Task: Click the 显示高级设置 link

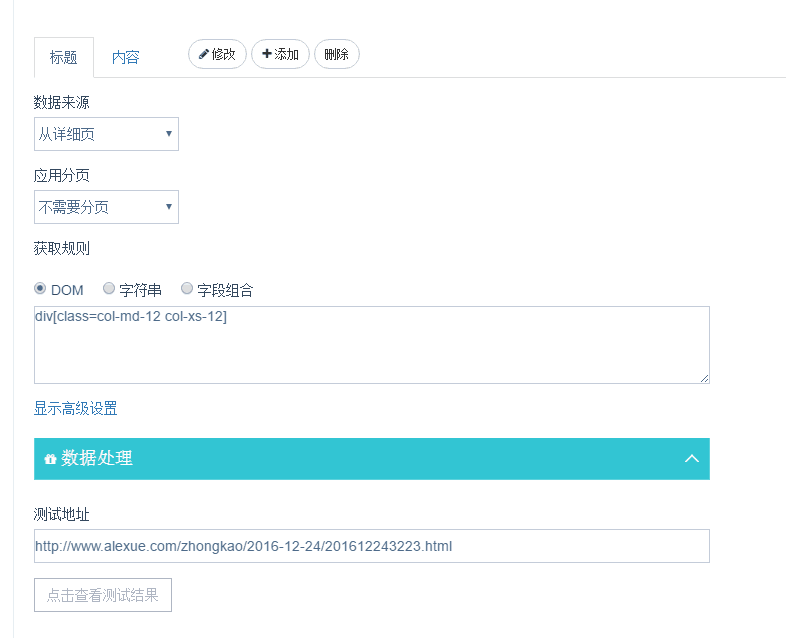Action: click(x=75, y=408)
